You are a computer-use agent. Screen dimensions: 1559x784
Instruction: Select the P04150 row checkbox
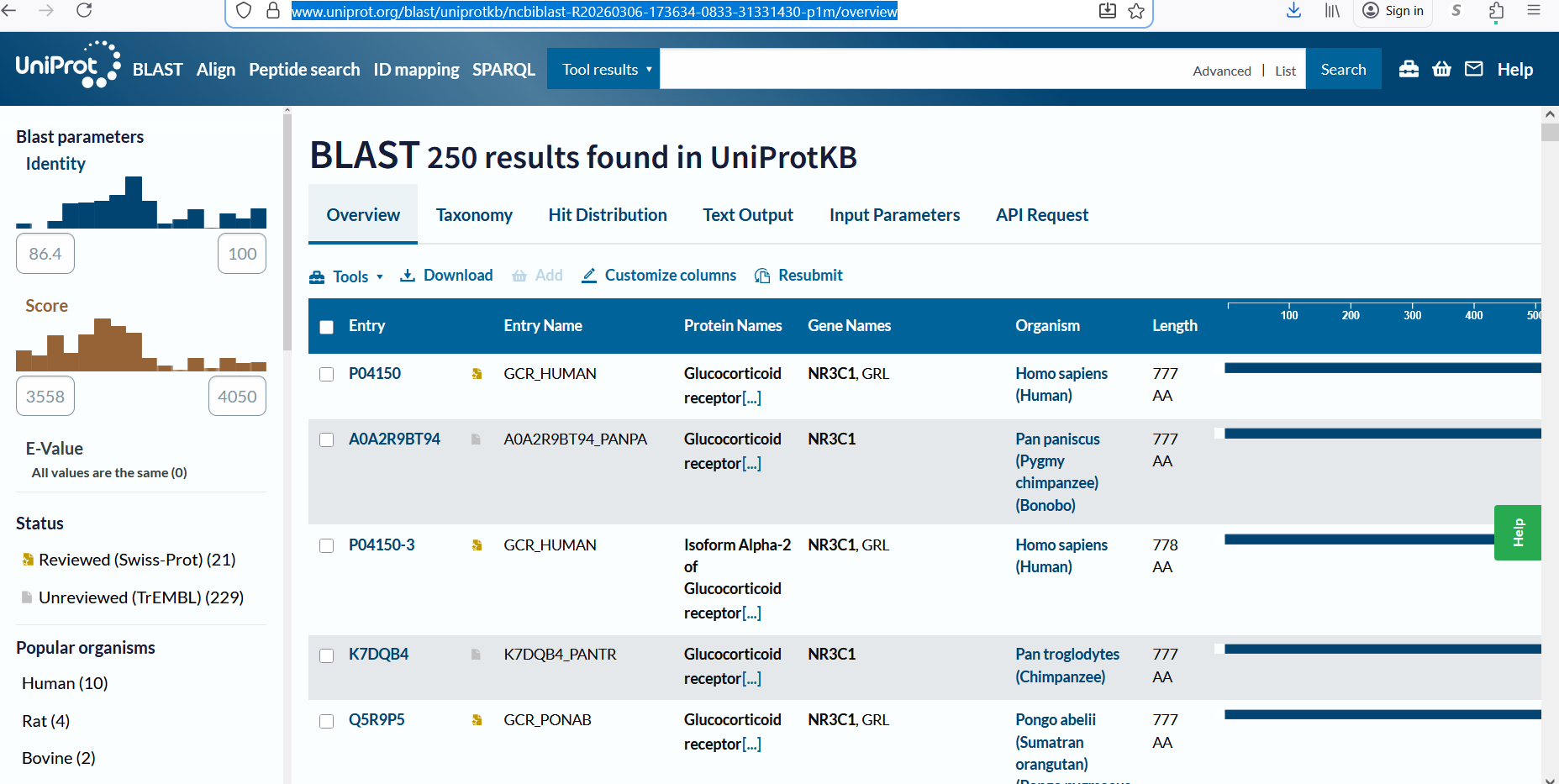click(327, 375)
